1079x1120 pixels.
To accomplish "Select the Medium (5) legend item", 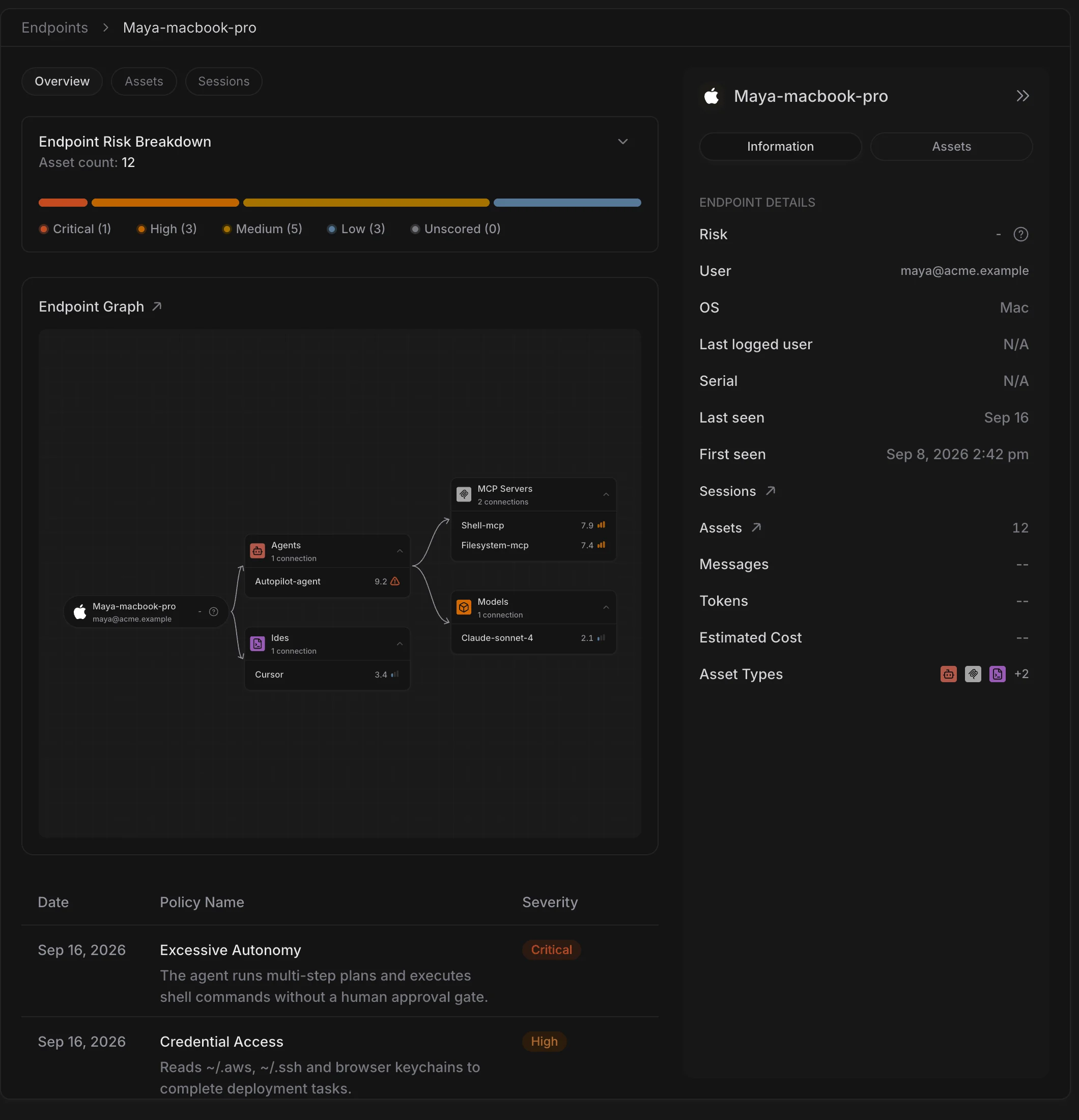I will point(262,229).
